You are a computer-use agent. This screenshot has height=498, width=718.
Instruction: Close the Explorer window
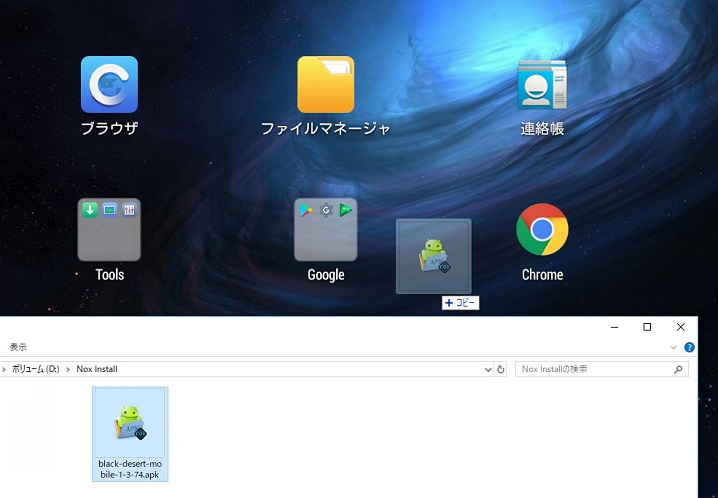[681, 327]
